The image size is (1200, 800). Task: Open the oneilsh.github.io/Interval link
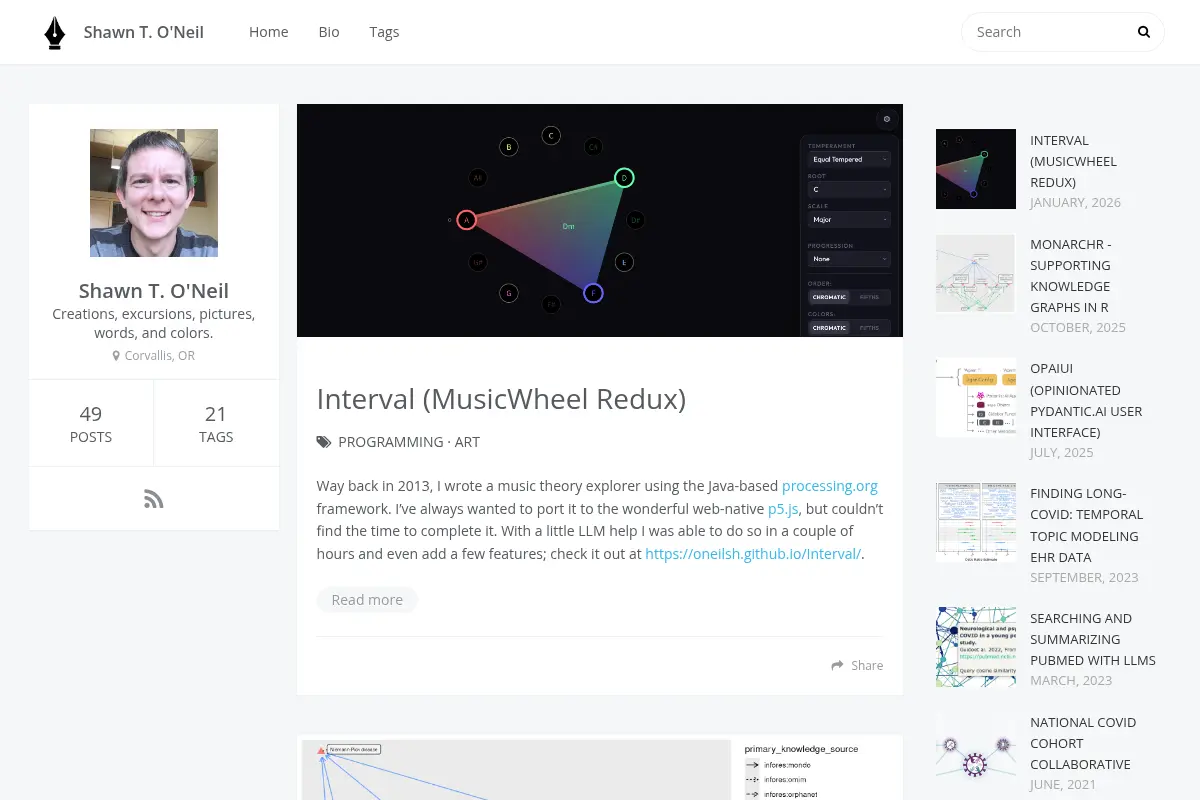point(753,554)
